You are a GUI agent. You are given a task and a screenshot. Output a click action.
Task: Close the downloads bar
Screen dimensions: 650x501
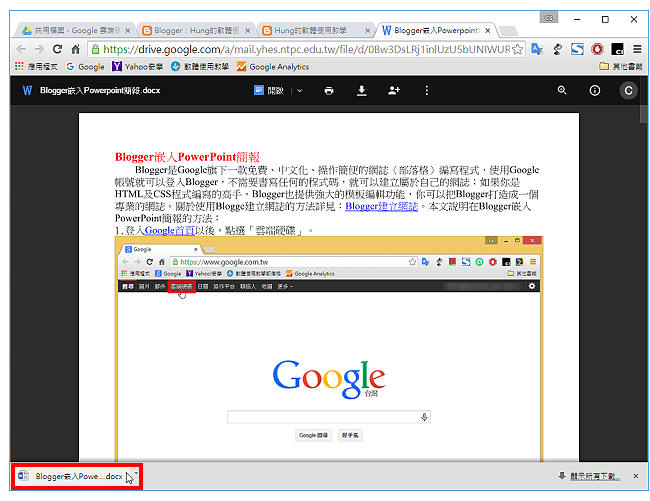coord(635,476)
